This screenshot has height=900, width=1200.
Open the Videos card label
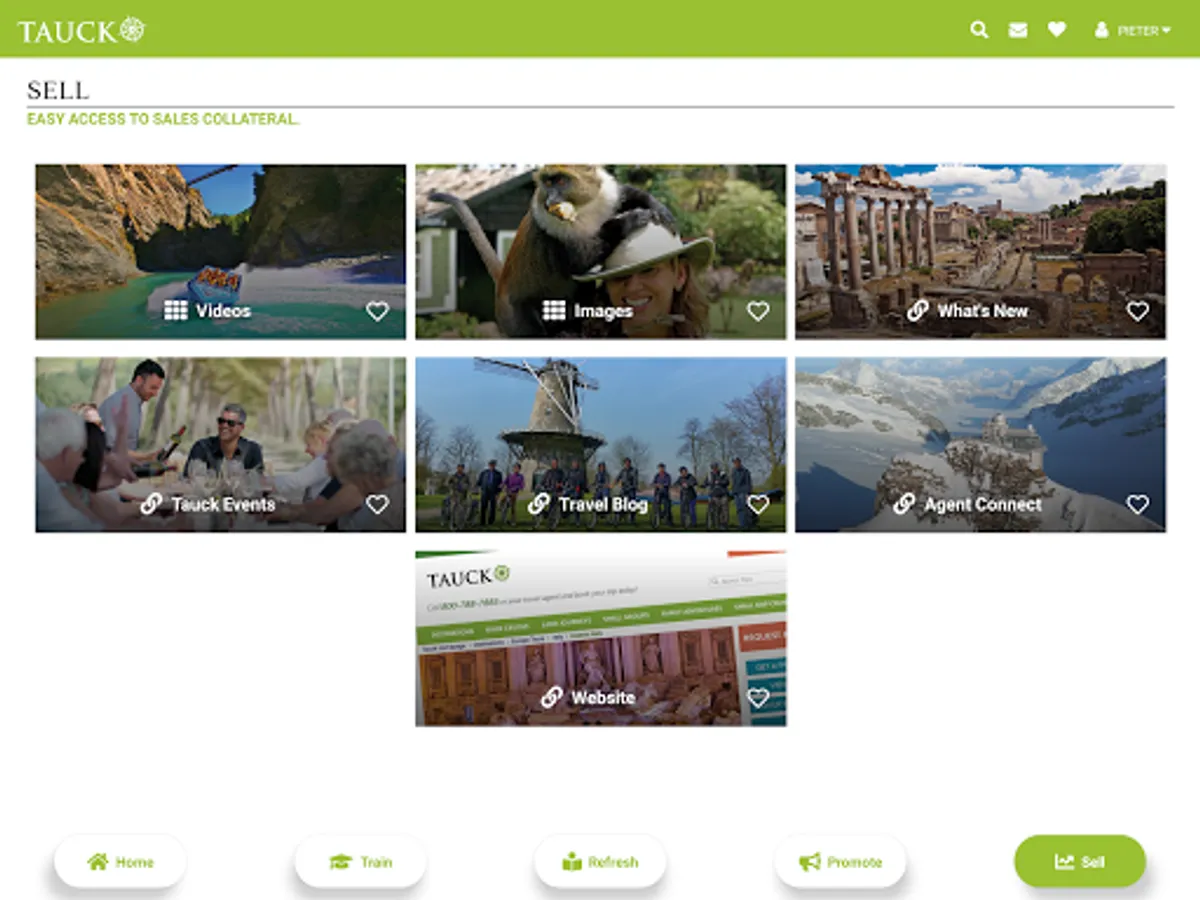pos(223,311)
